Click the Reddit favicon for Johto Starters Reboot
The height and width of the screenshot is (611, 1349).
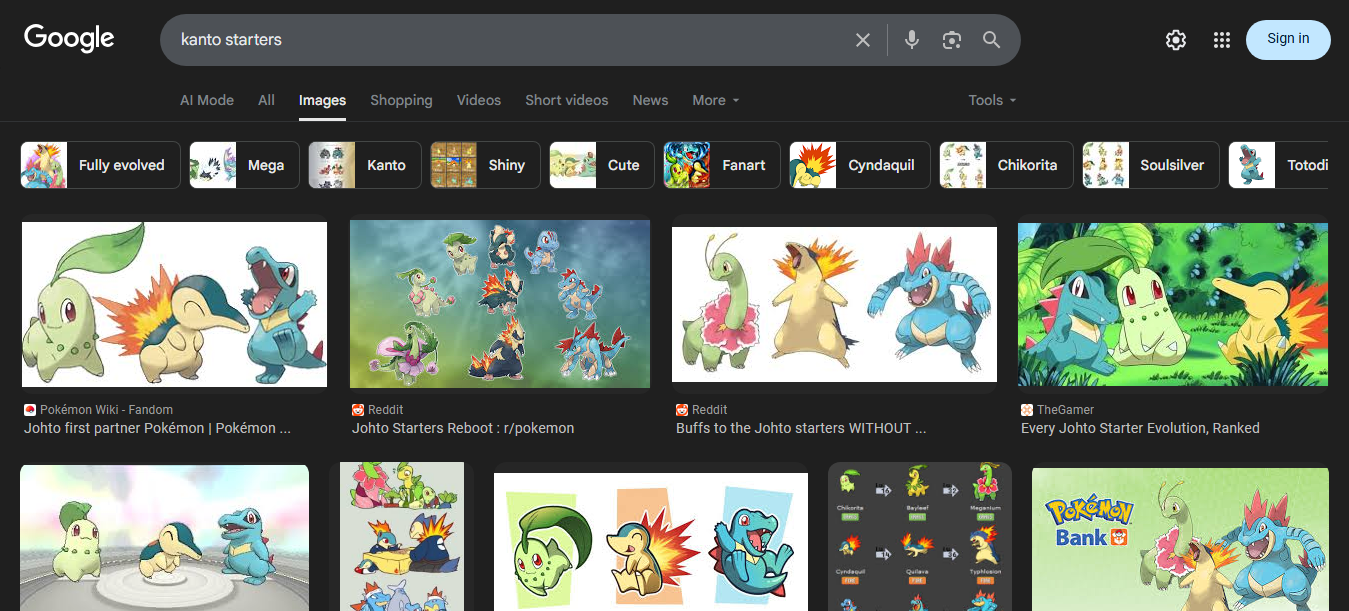pyautogui.click(x=358, y=410)
